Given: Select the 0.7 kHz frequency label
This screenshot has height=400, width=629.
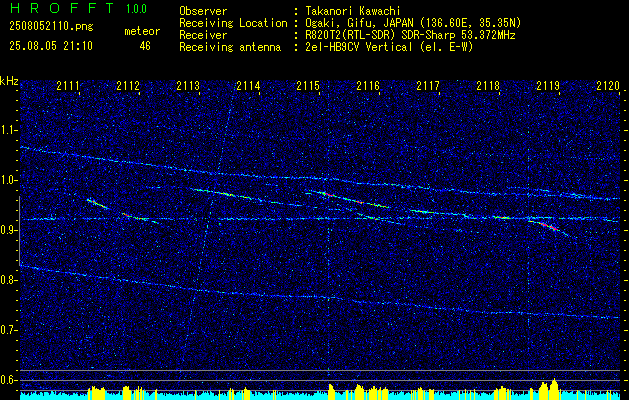Looking at the screenshot, I should pyautogui.click(x=8, y=330).
